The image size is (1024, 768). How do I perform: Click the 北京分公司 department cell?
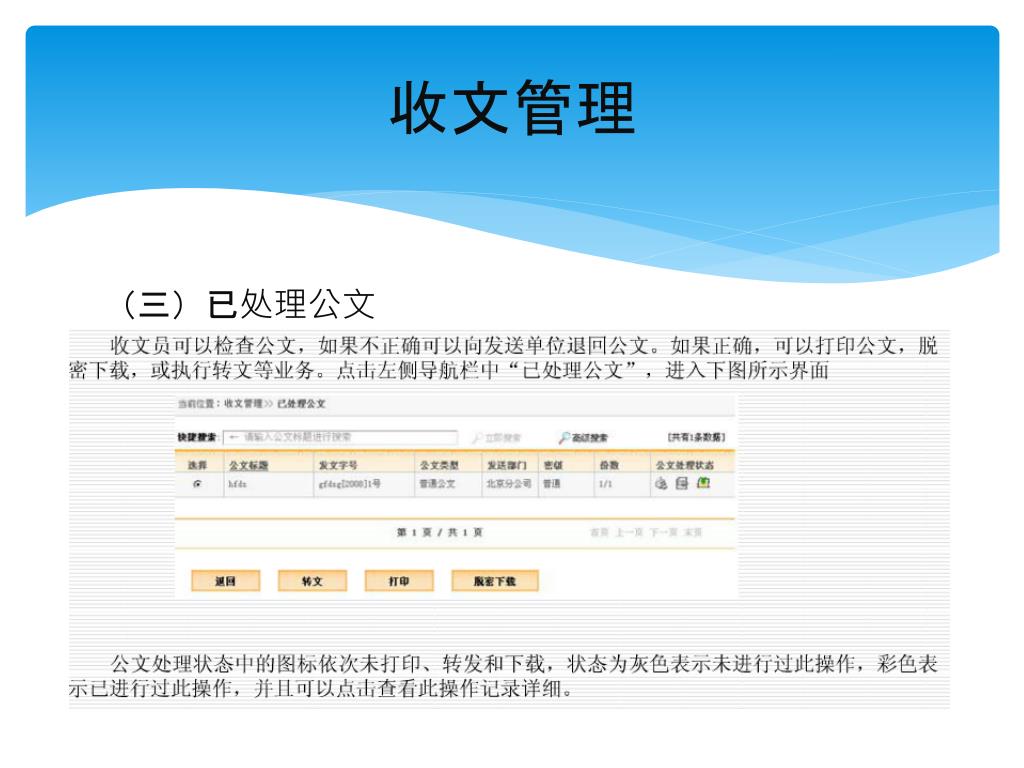click(509, 484)
